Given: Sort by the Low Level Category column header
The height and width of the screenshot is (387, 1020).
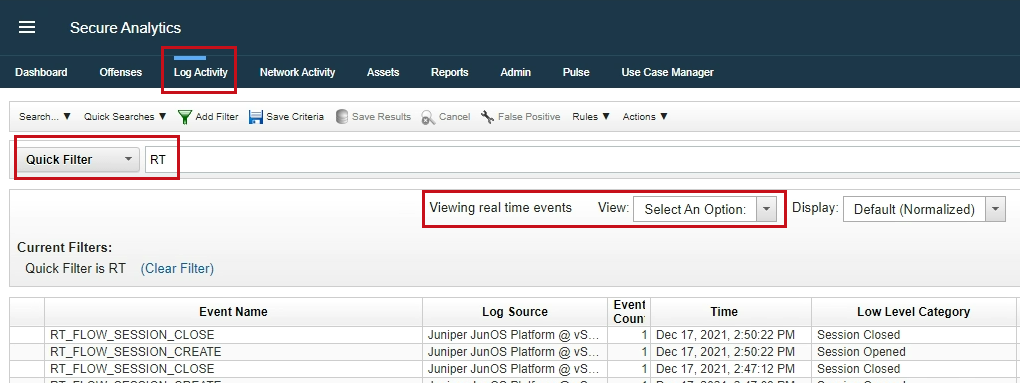Looking at the screenshot, I should (x=913, y=312).
